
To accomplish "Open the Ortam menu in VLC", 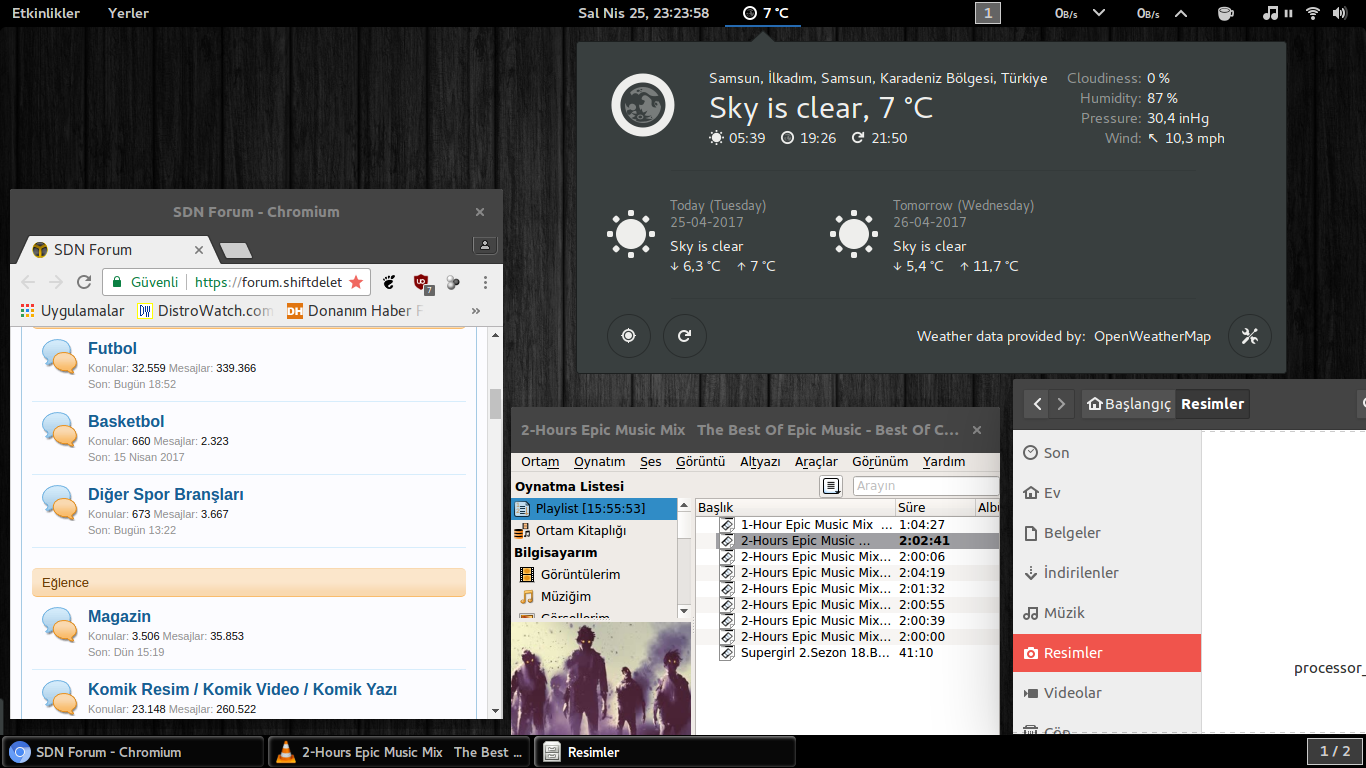I will coord(540,462).
